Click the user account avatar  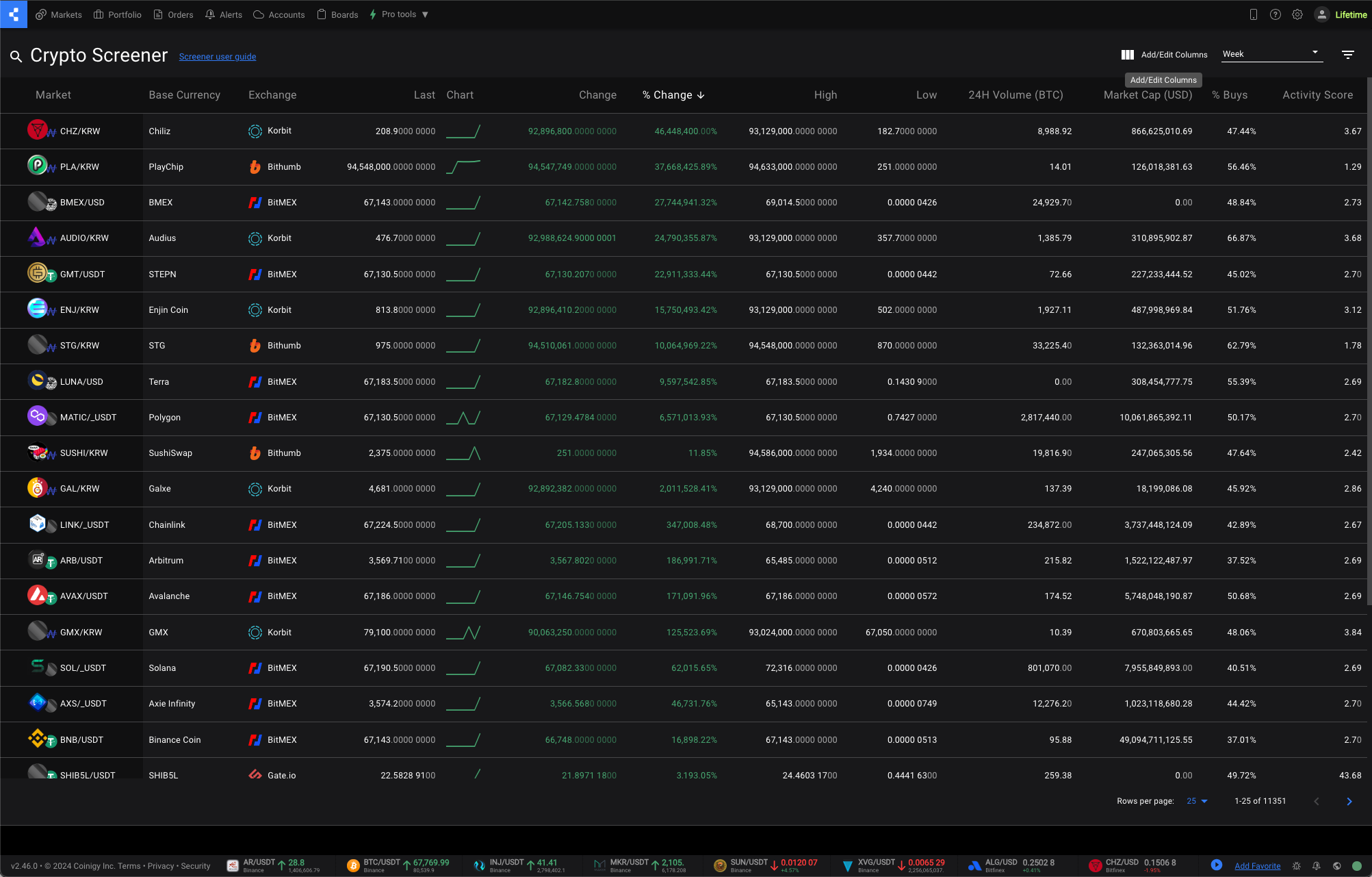pyautogui.click(x=1321, y=14)
